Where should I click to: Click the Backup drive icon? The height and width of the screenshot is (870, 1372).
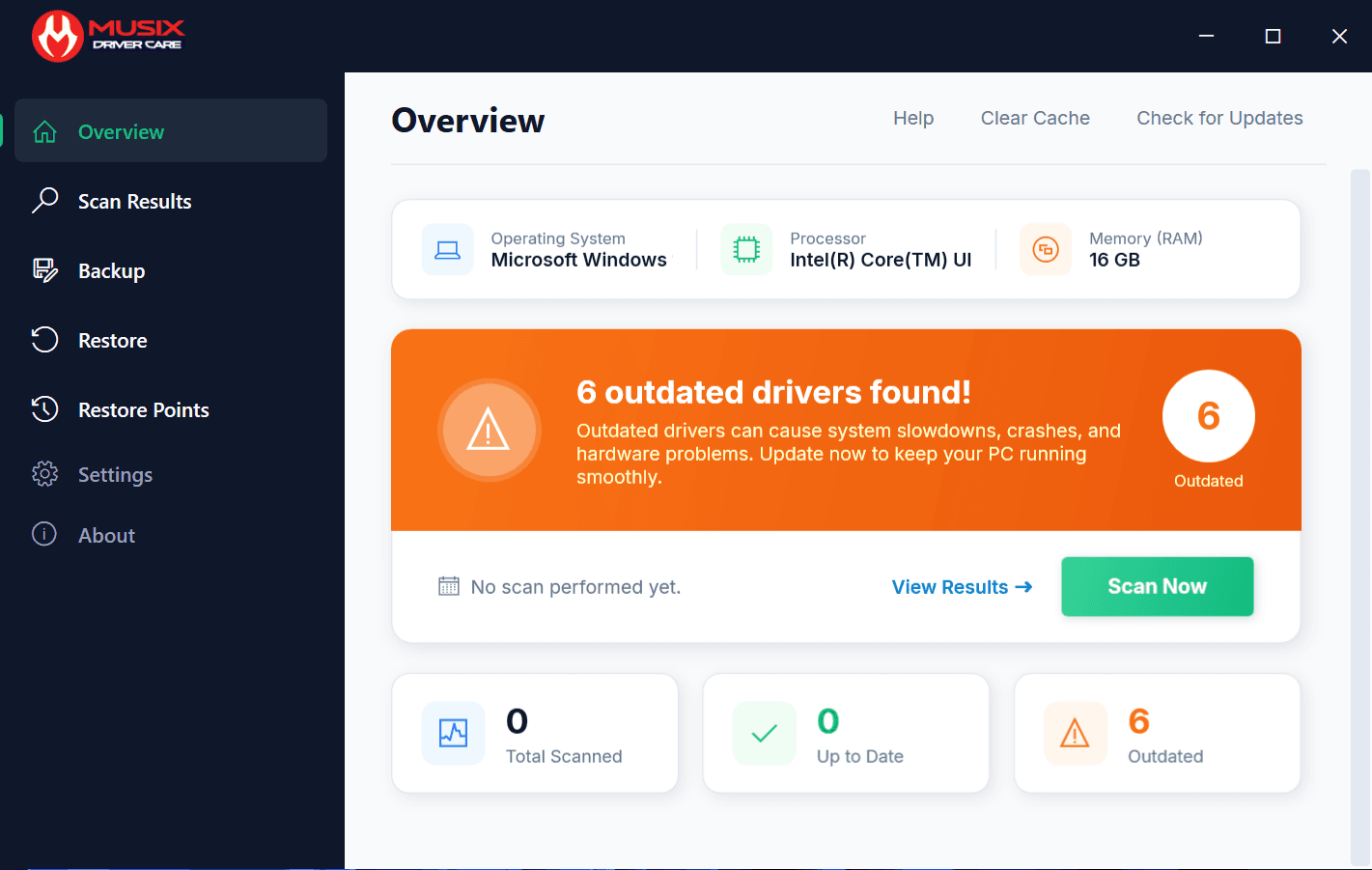click(x=44, y=270)
